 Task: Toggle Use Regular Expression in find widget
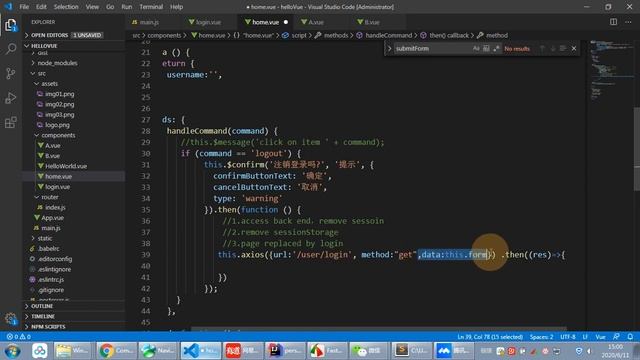click(x=496, y=49)
